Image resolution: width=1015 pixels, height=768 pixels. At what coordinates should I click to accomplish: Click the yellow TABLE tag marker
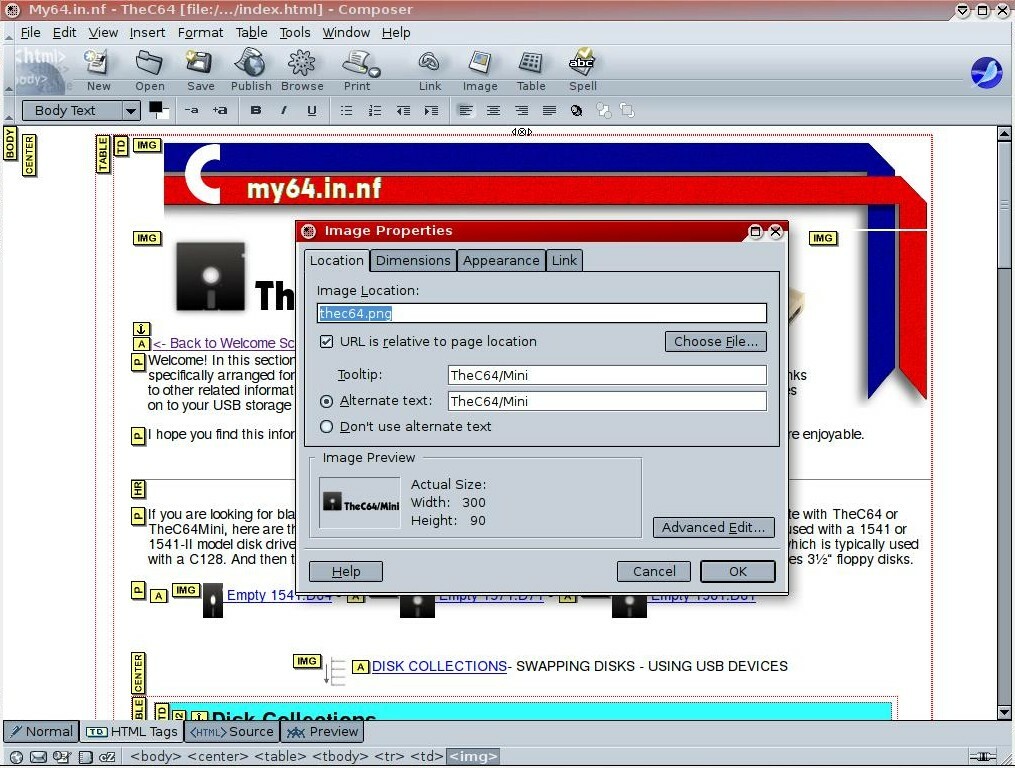click(x=103, y=155)
